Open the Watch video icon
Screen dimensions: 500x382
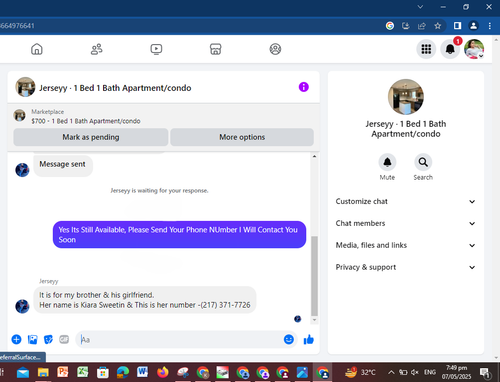coord(156,49)
